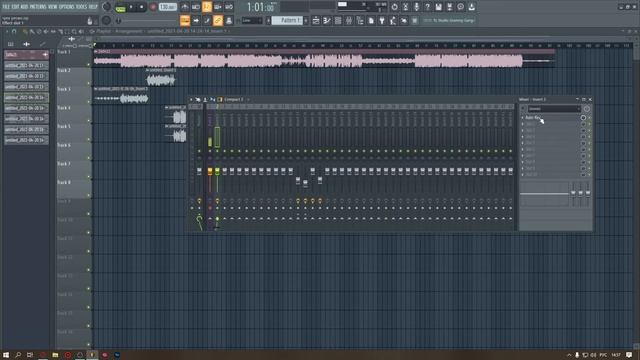Screen dimensions: 640x360
Task: Click the download arrow icon in top toolbar
Action: pos(471,7)
